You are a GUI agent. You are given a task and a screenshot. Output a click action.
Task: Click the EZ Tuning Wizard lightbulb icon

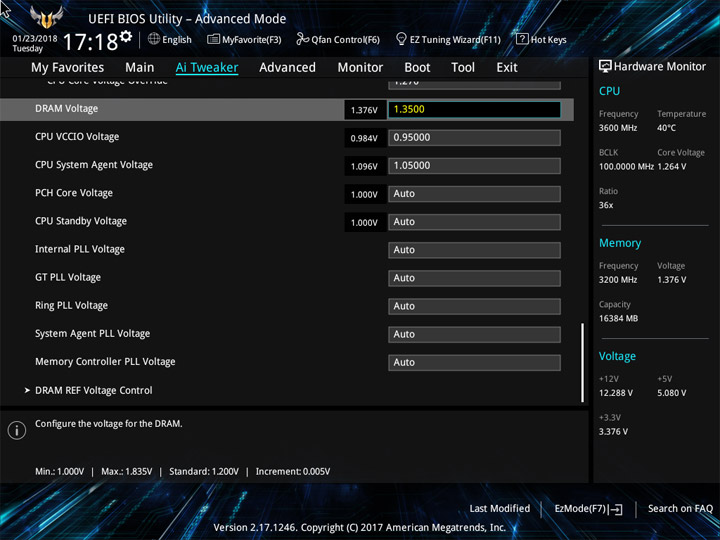[x=401, y=39]
